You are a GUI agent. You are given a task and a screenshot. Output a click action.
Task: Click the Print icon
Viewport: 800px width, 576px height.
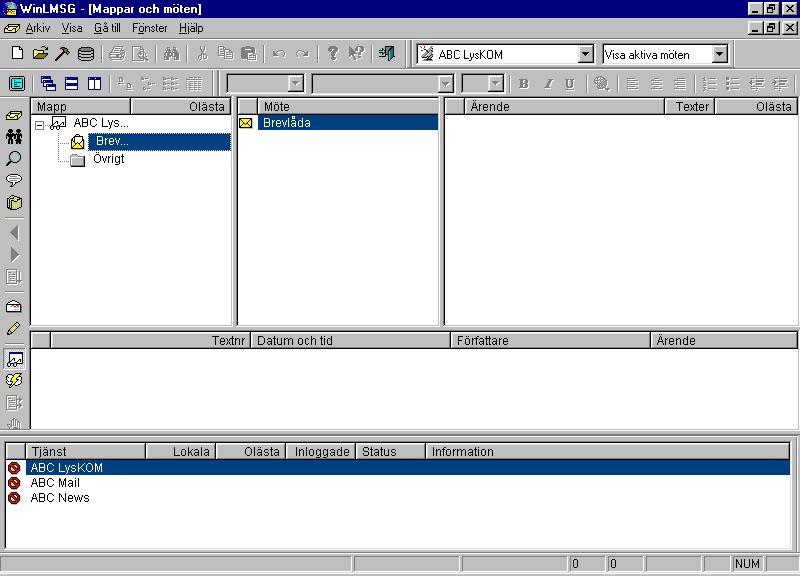tap(117, 54)
